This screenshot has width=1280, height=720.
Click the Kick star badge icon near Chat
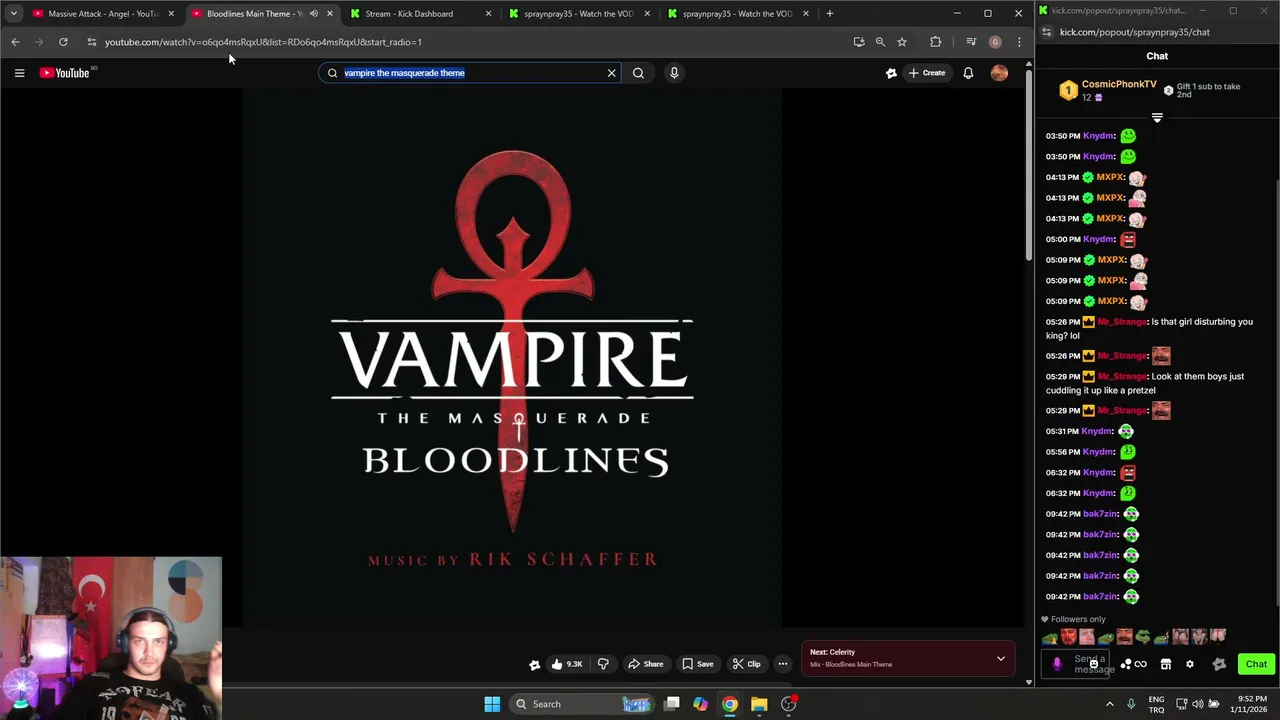1219,664
